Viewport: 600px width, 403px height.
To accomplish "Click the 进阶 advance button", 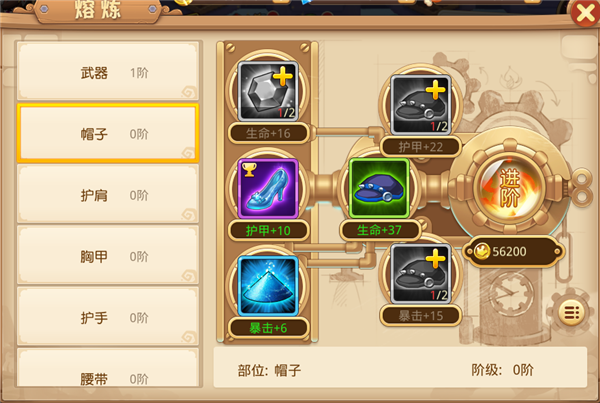I will click(x=510, y=188).
